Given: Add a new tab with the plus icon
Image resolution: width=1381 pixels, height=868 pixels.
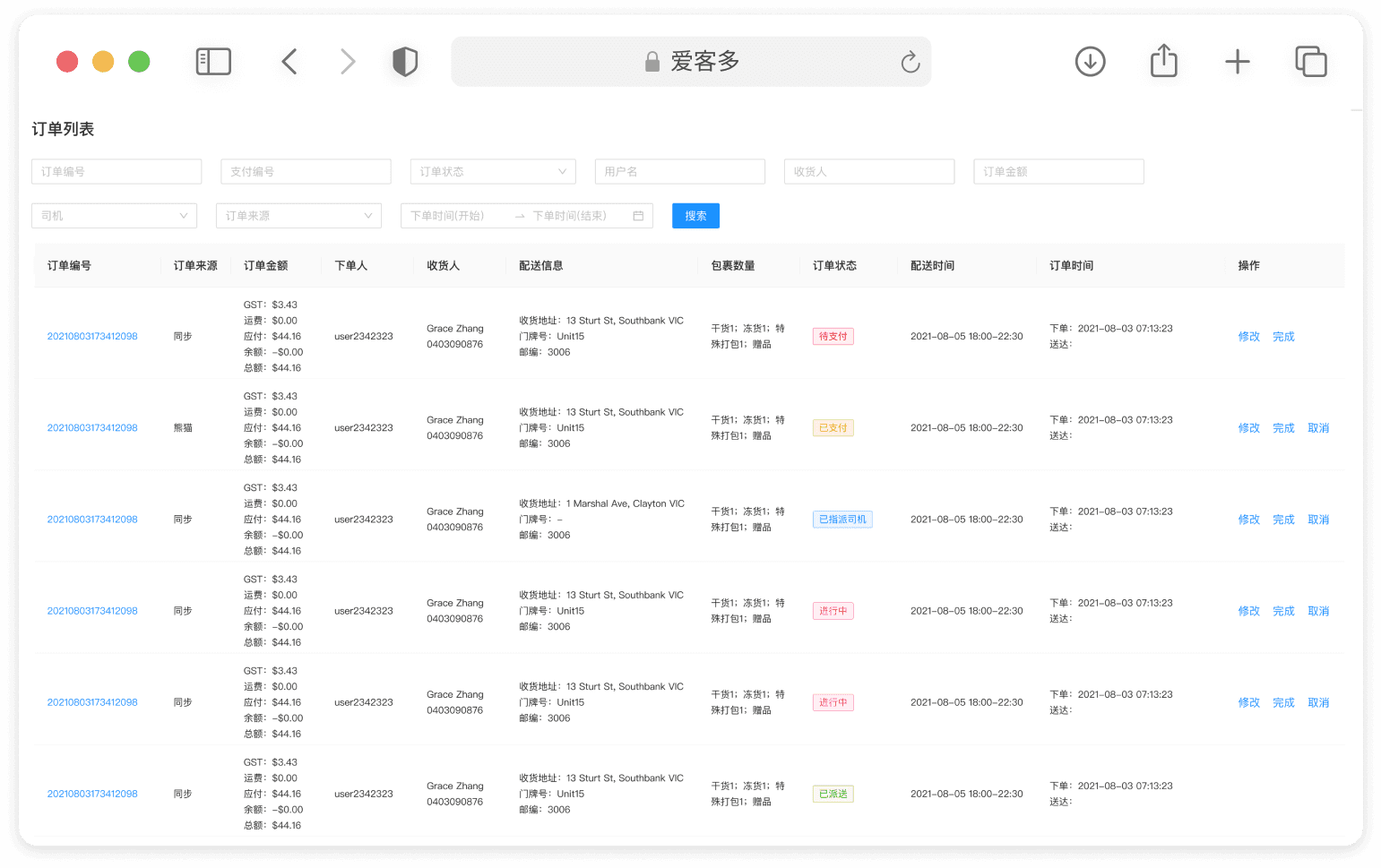Looking at the screenshot, I should (1237, 62).
